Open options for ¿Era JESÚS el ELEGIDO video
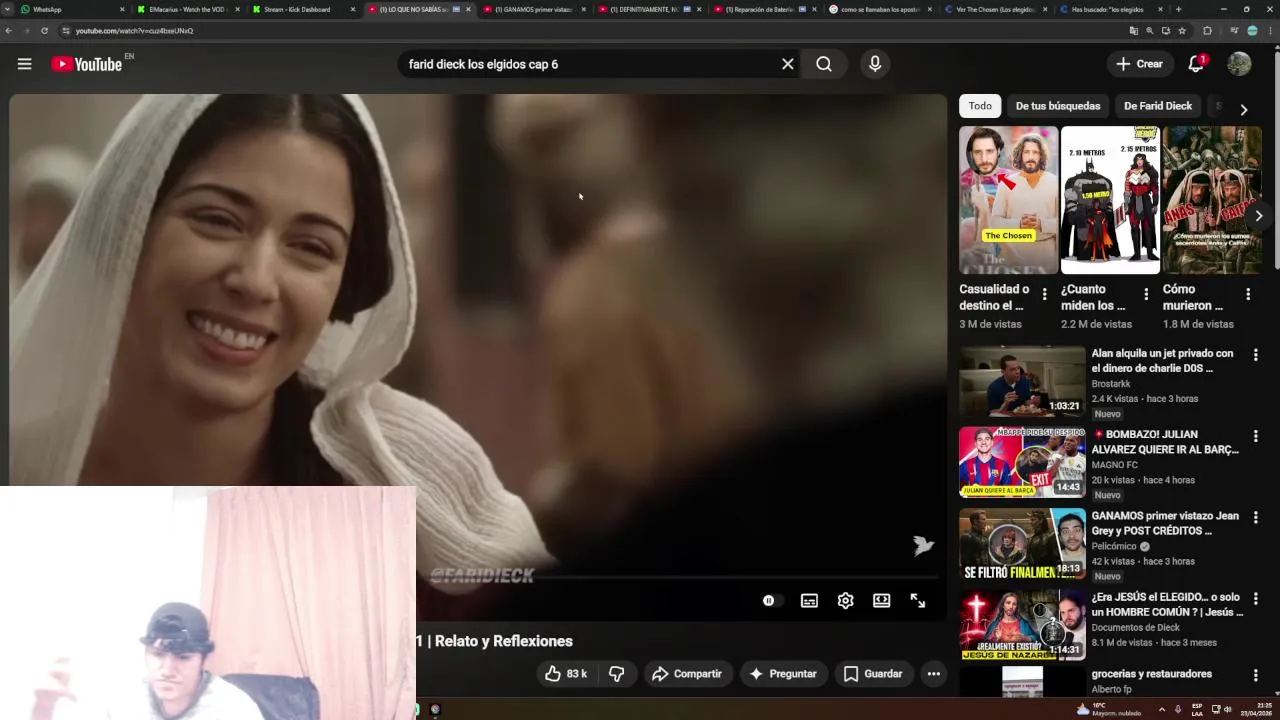The width and height of the screenshot is (1280, 720). pyautogui.click(x=1256, y=599)
